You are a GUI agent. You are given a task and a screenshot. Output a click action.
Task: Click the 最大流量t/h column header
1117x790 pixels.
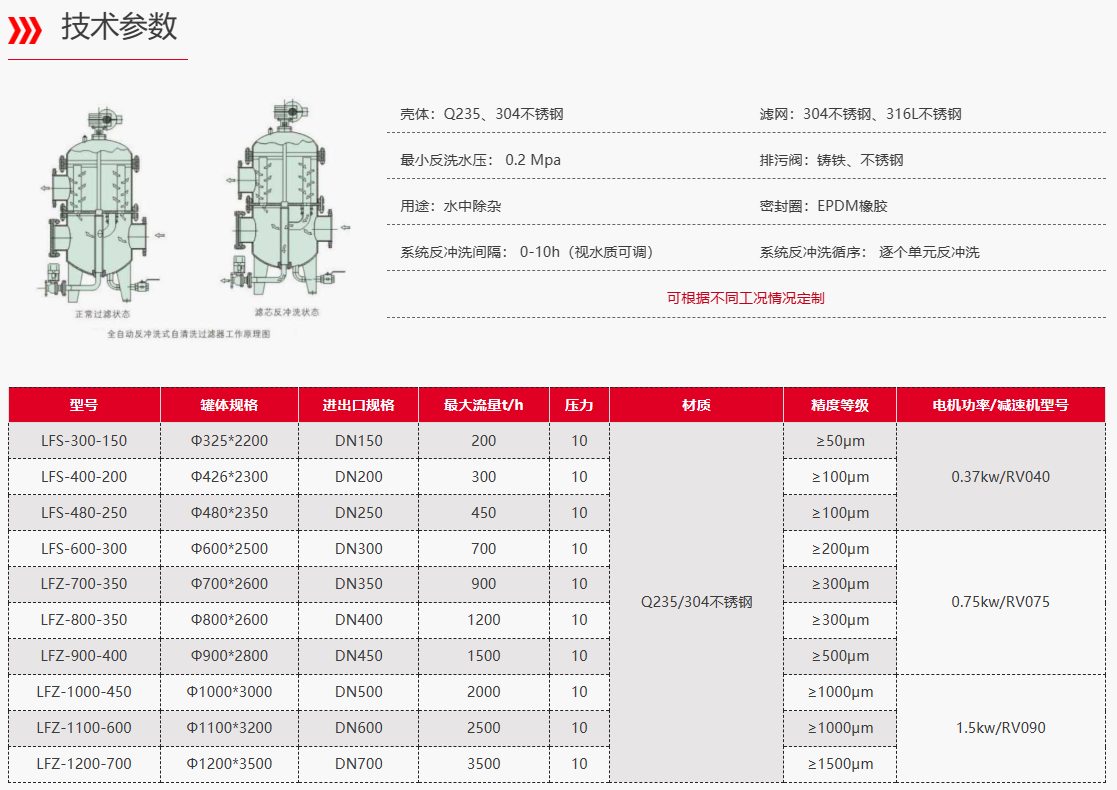482,404
